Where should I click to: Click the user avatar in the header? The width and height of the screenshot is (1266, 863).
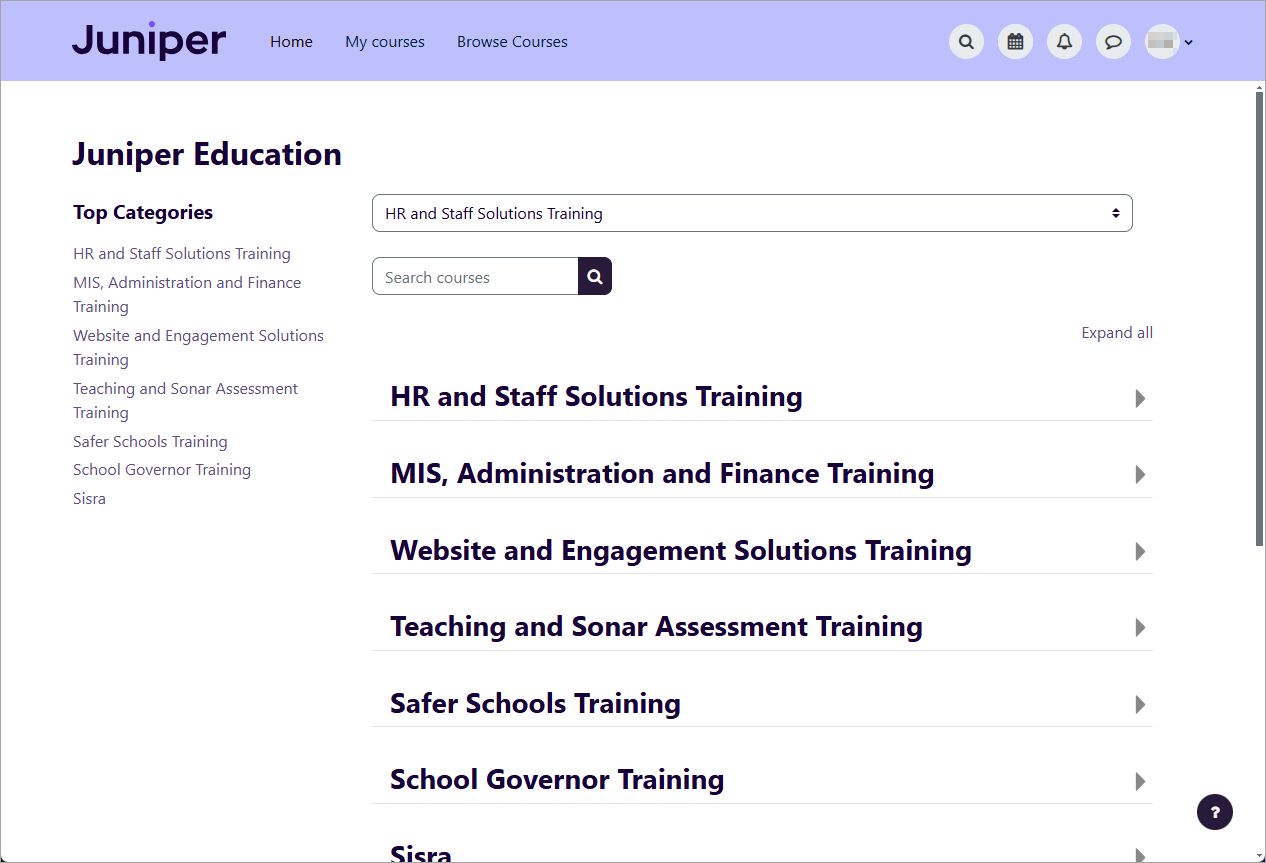tap(1162, 41)
